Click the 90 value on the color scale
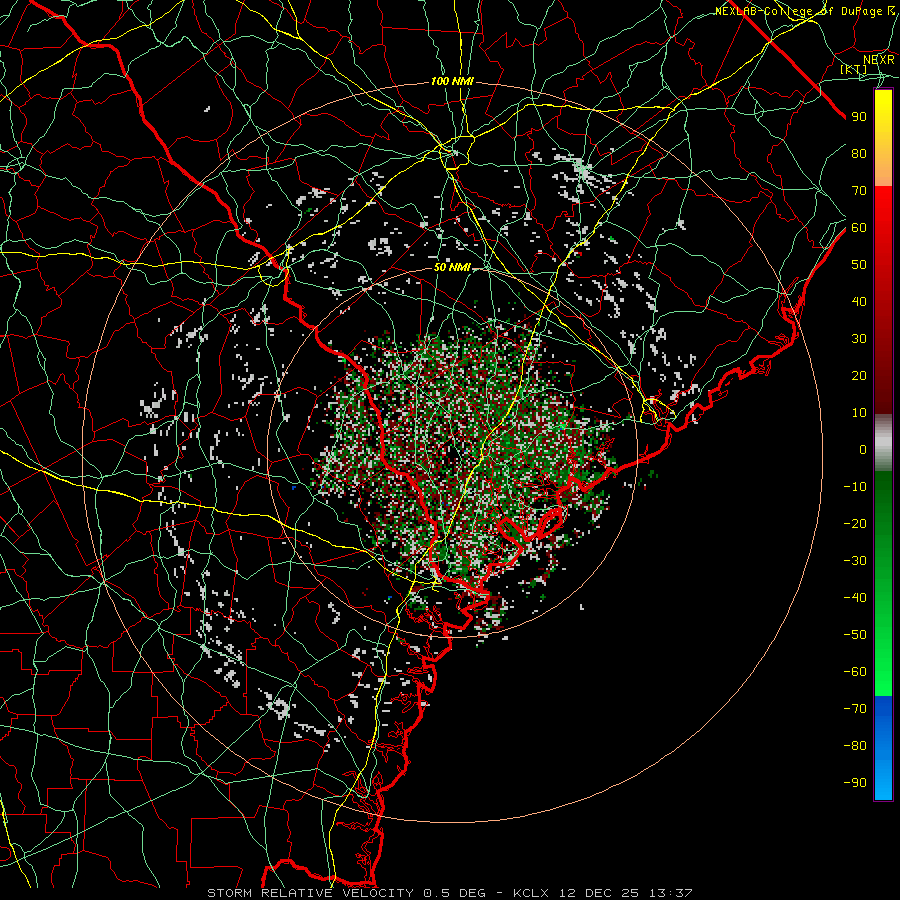Screen dimensions: 900x900 coord(859,117)
